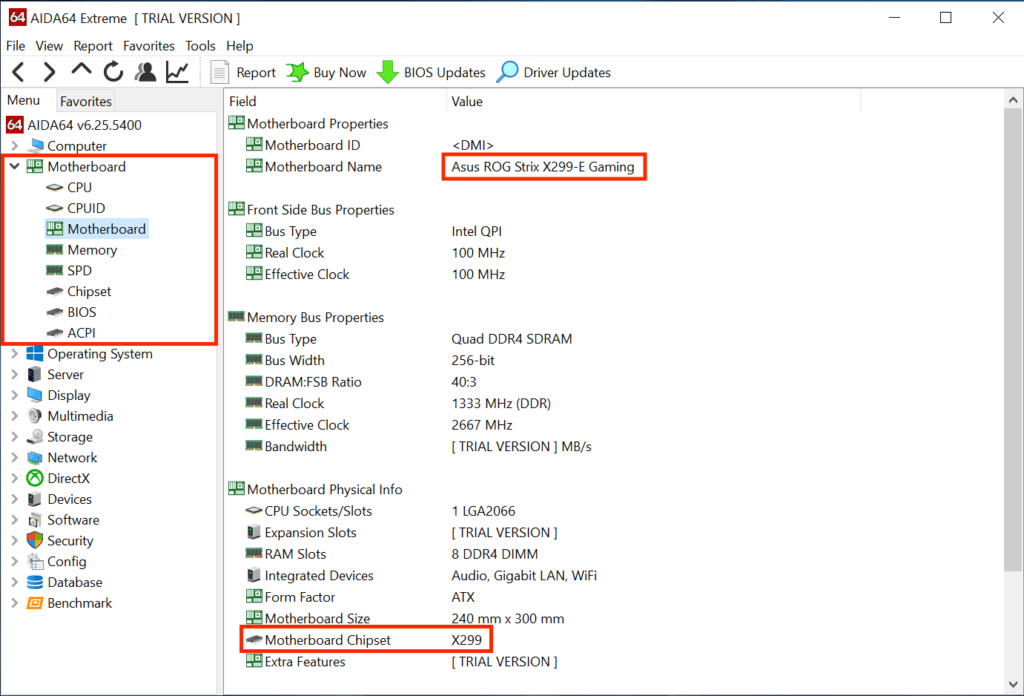The height and width of the screenshot is (696, 1024).
Task: Select the CPU Sockets/Slots field row
Action: [380, 511]
